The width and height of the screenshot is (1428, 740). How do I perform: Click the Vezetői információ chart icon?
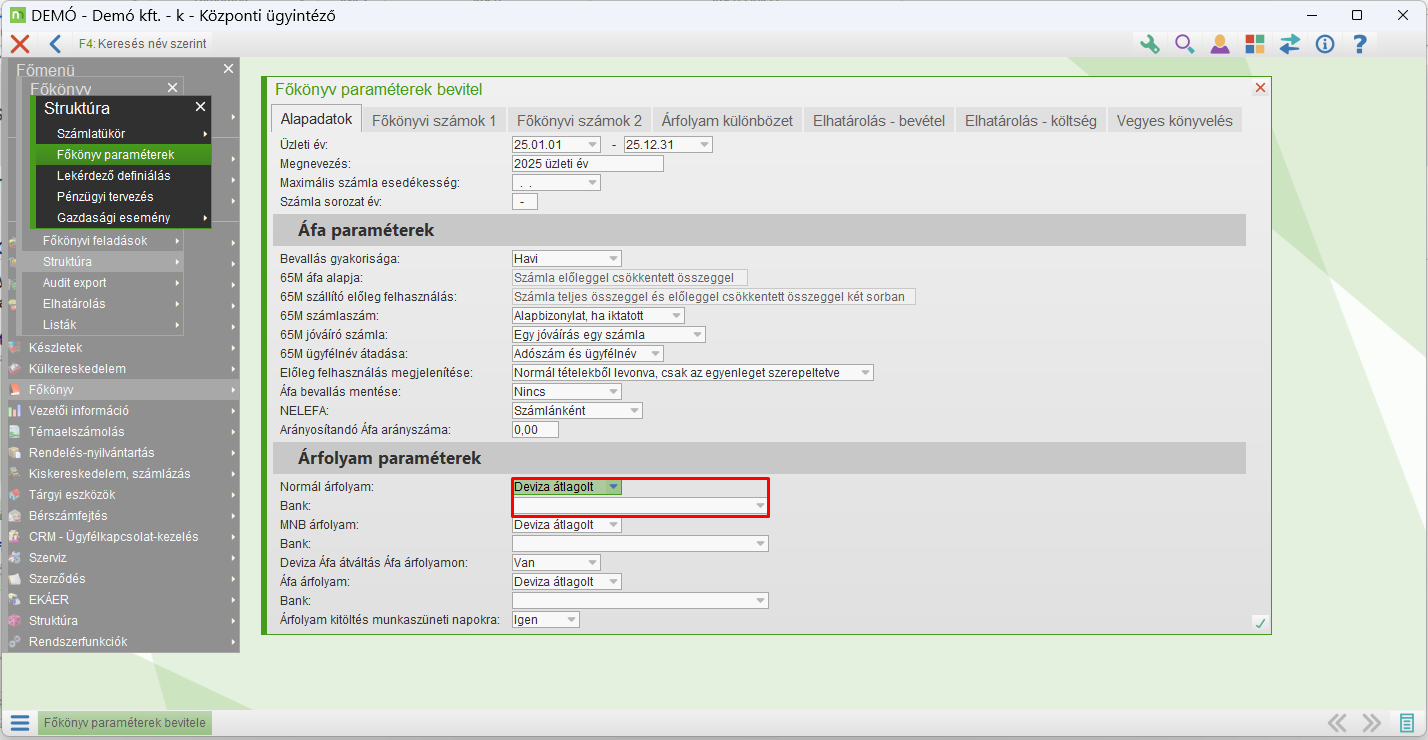[14, 411]
